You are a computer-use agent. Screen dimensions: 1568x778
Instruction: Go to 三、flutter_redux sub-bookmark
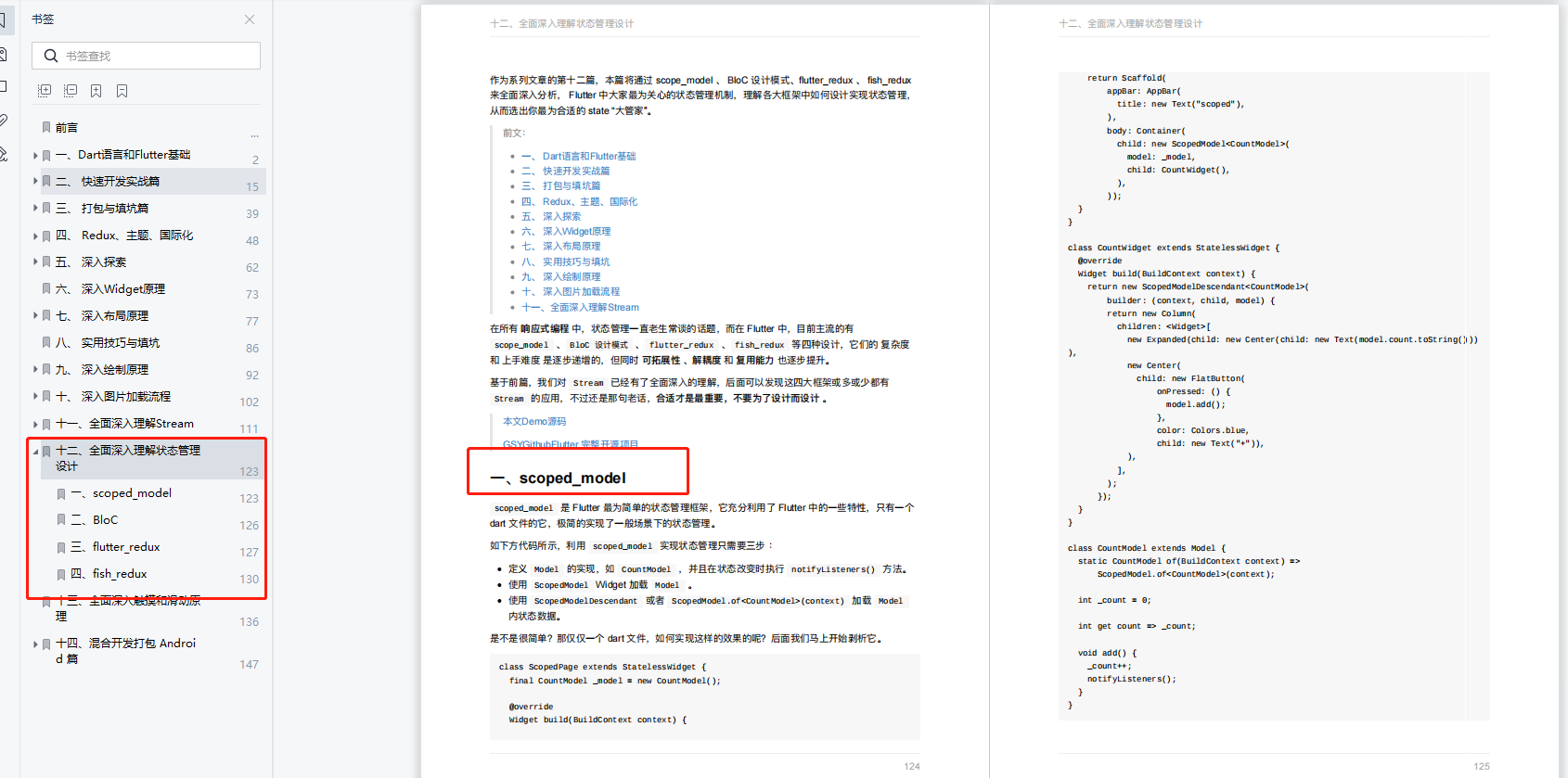tap(115, 547)
